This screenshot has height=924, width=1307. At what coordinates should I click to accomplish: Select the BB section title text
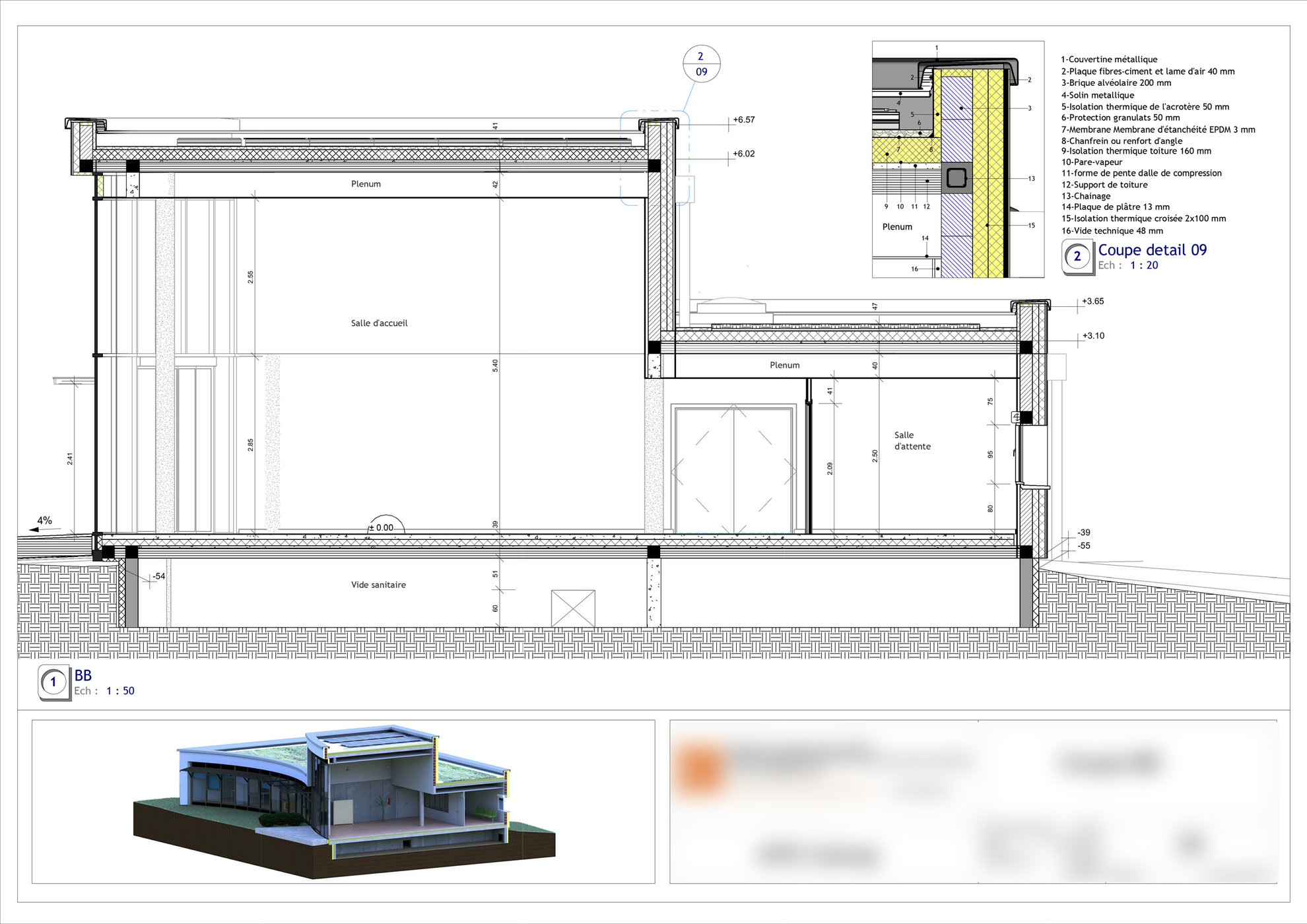point(83,675)
